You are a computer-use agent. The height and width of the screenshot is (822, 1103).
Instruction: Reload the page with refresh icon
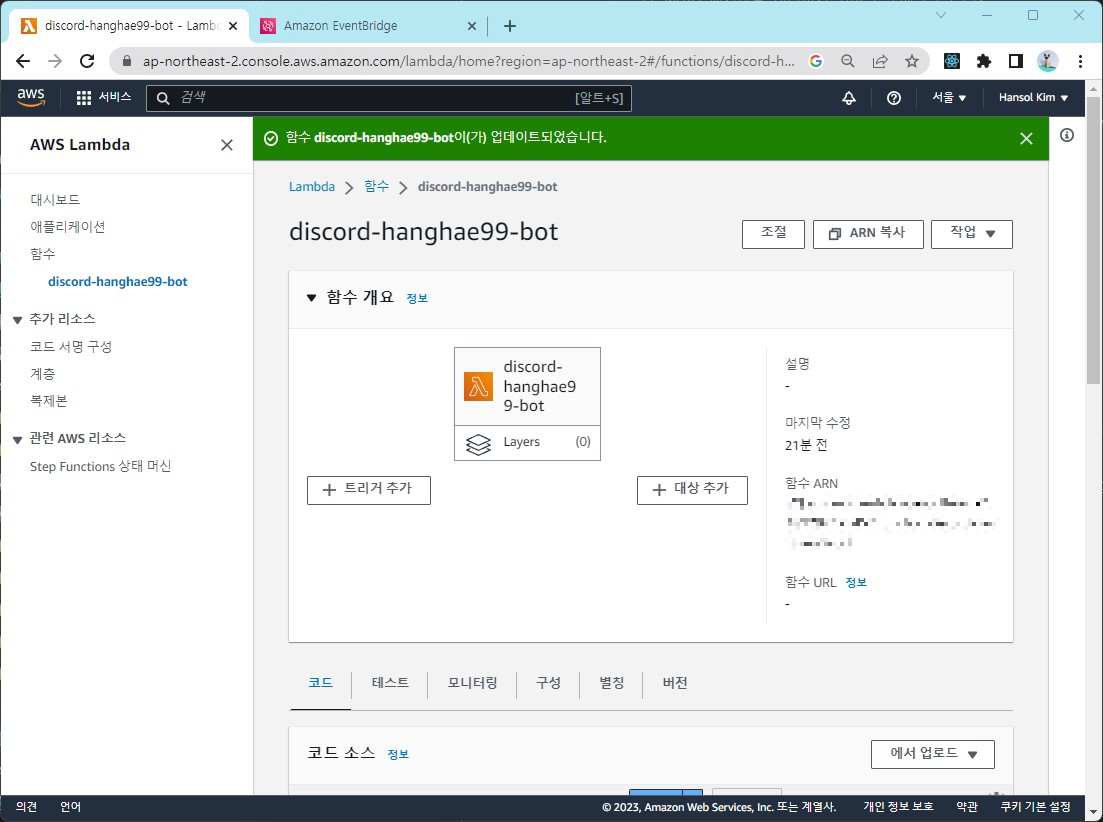click(x=87, y=61)
